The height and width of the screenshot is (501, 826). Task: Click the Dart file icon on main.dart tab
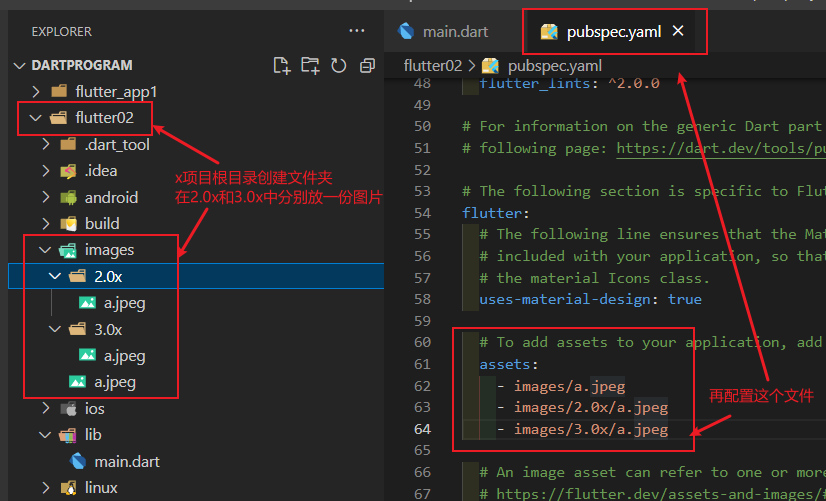tap(406, 32)
